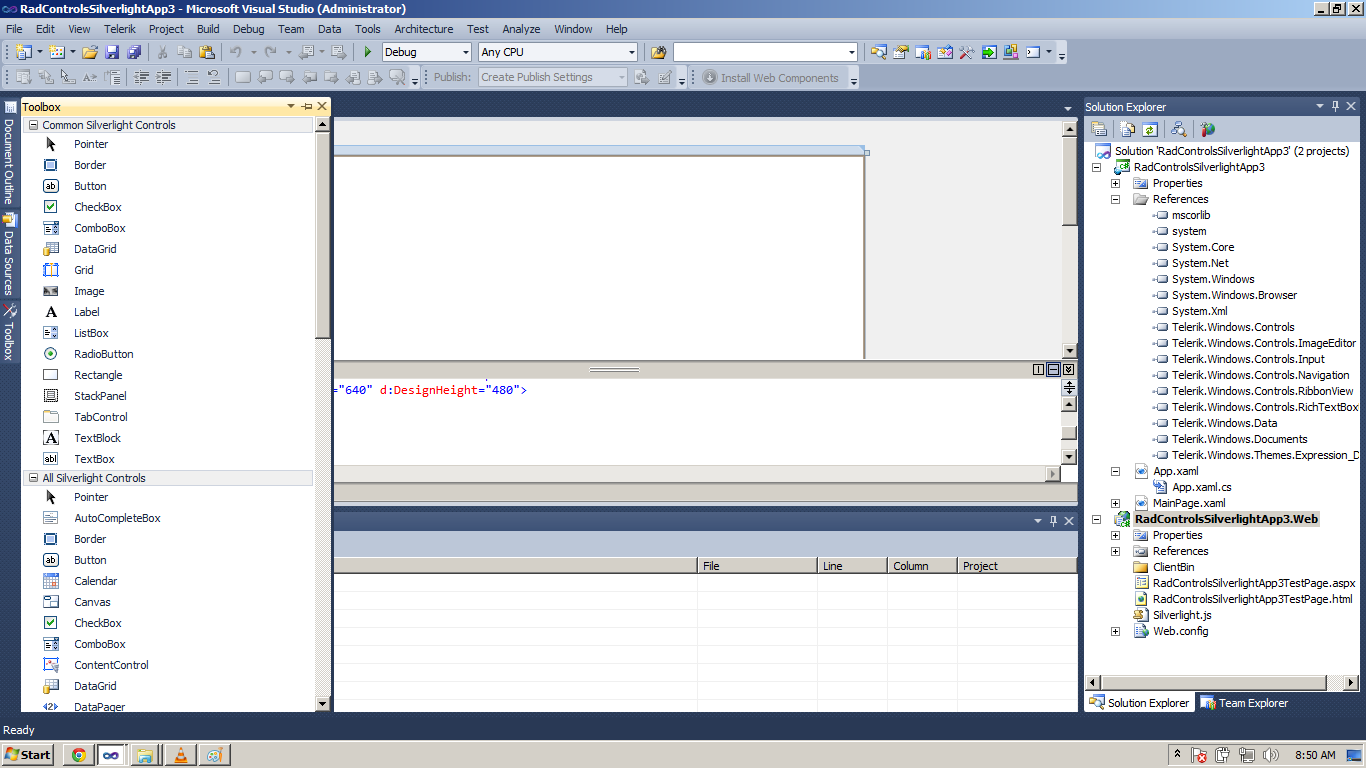
Task: Start debugging with the green play icon
Action: [368, 52]
